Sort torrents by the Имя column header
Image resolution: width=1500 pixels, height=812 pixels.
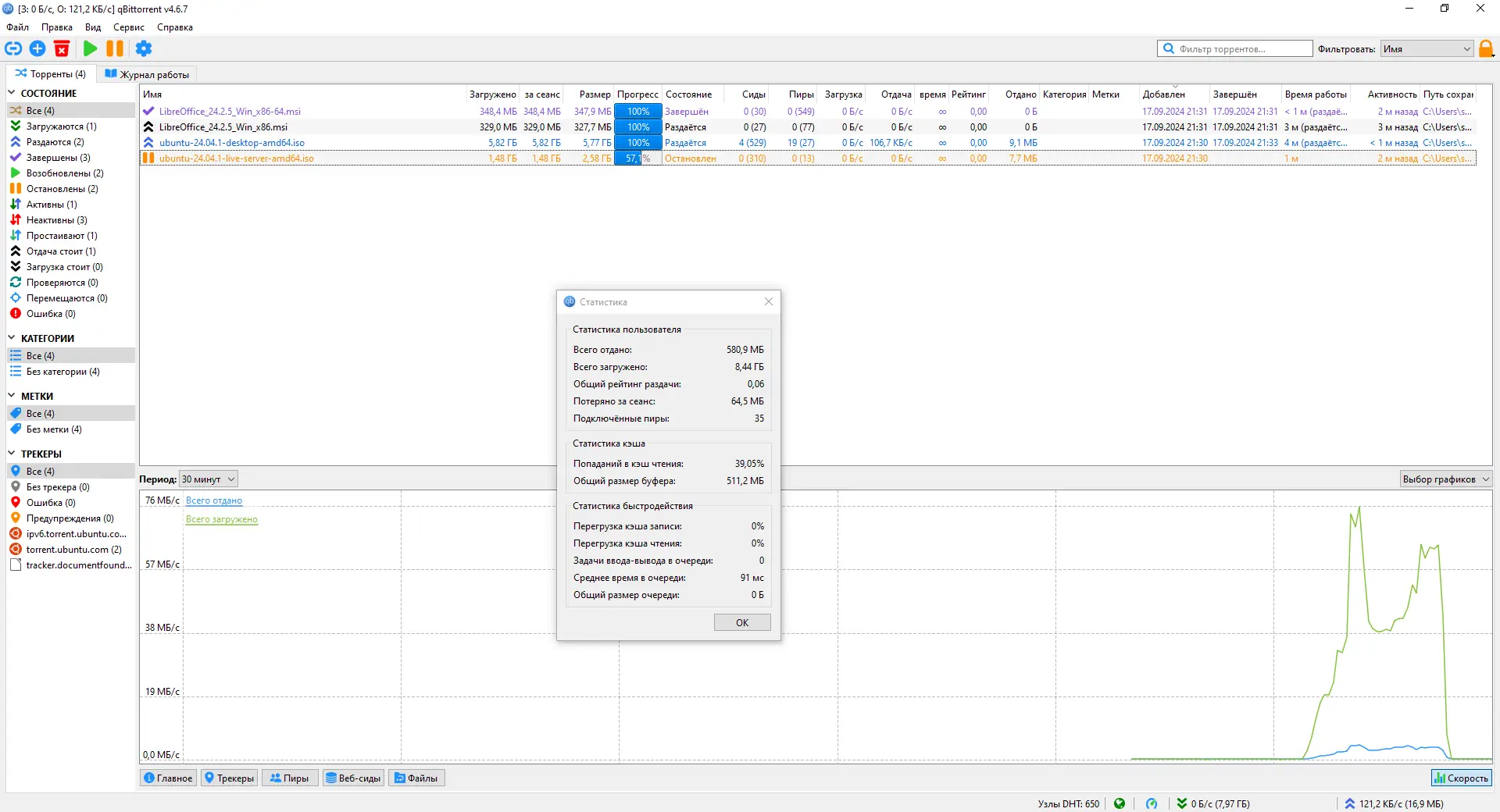pyautogui.click(x=303, y=94)
